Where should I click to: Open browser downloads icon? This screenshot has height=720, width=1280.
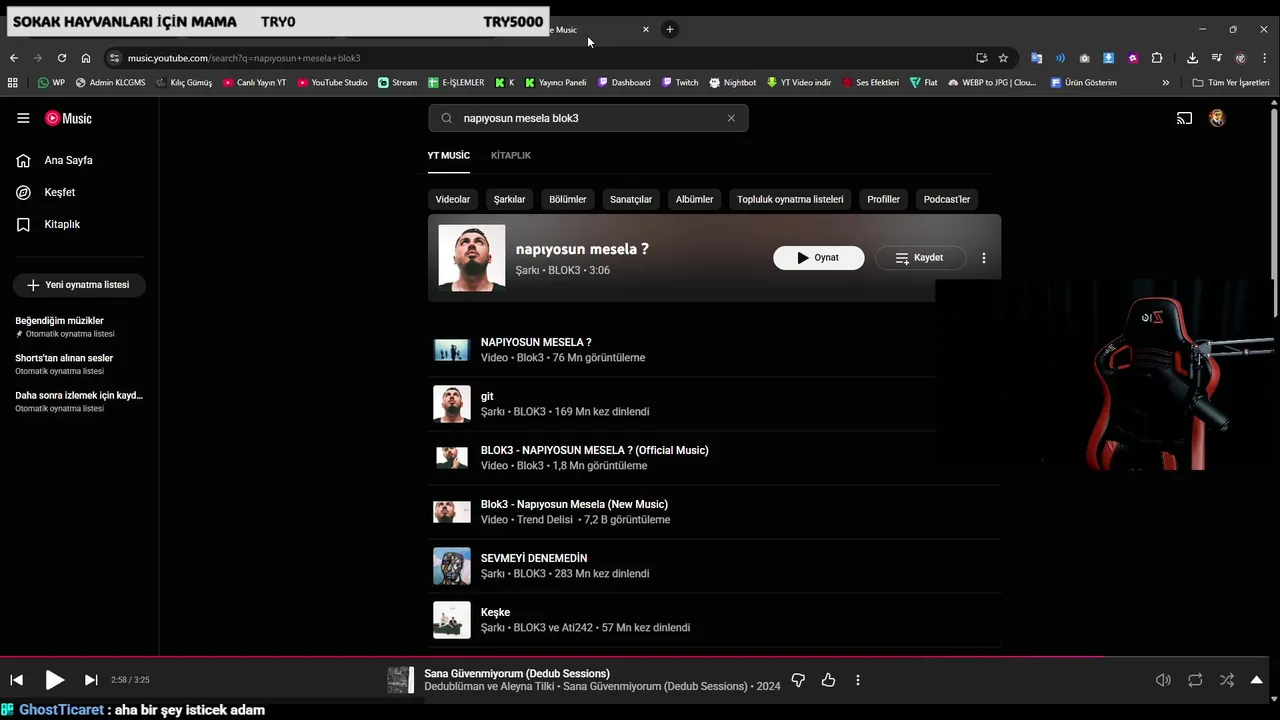point(1193,58)
